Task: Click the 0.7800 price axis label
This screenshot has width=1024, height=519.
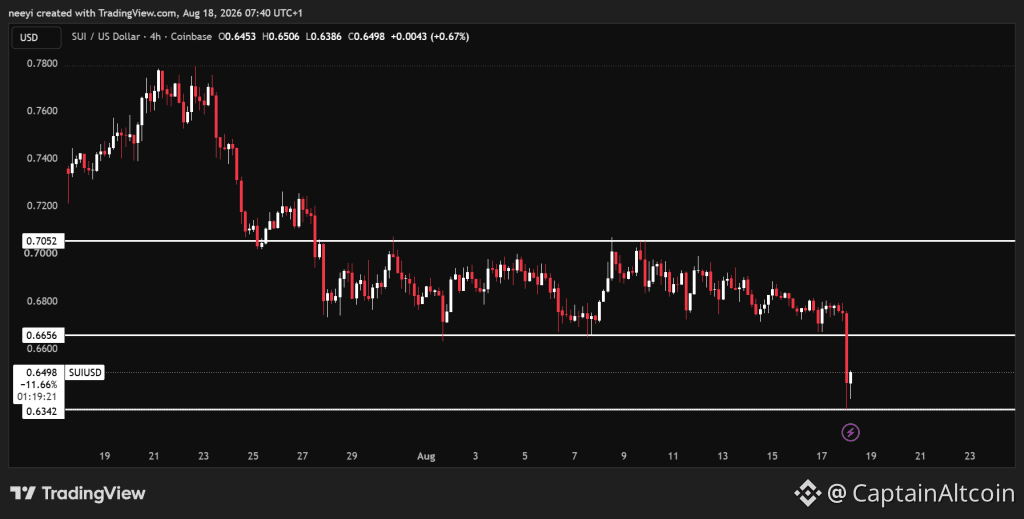Action: pyautogui.click(x=42, y=63)
